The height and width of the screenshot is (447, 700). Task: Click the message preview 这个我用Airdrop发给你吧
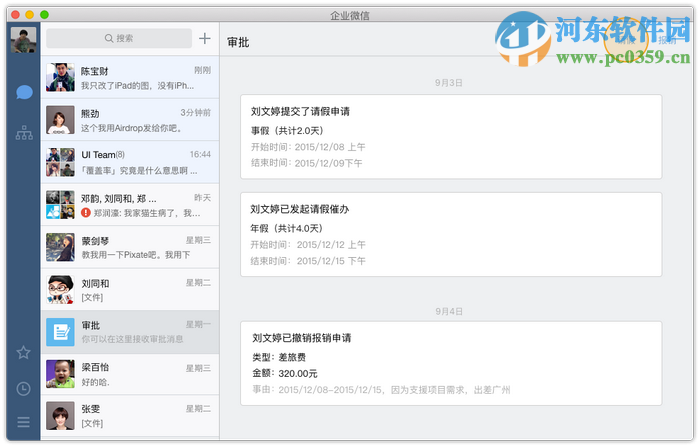coord(132,128)
